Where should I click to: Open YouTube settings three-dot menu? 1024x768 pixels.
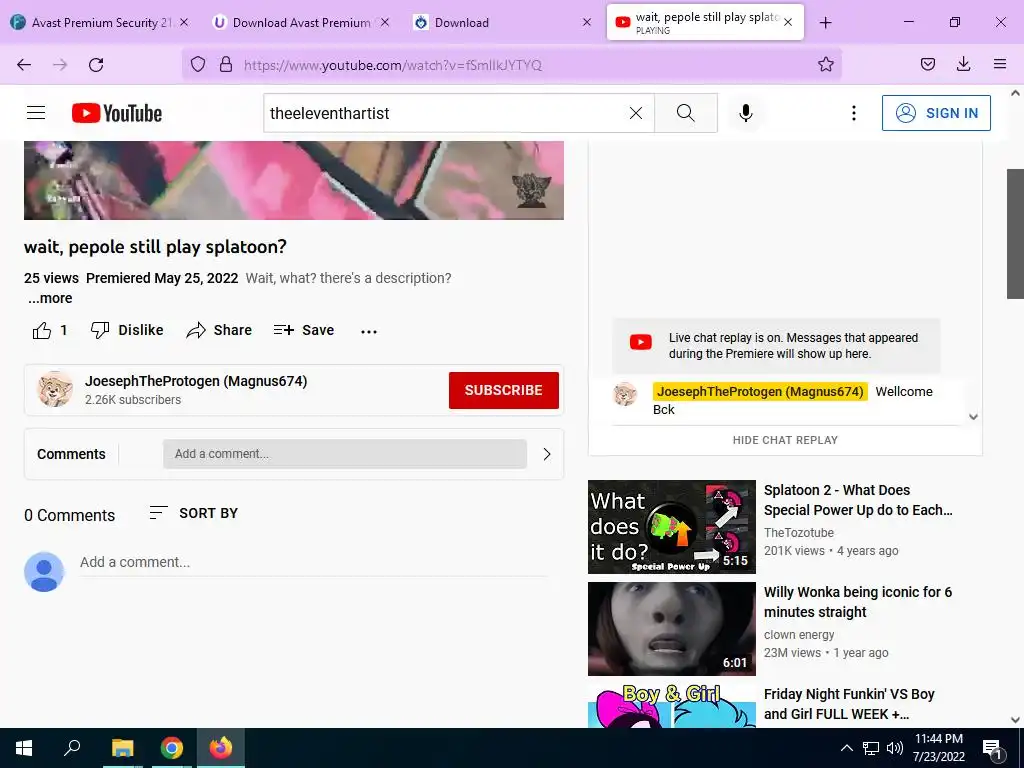854,113
